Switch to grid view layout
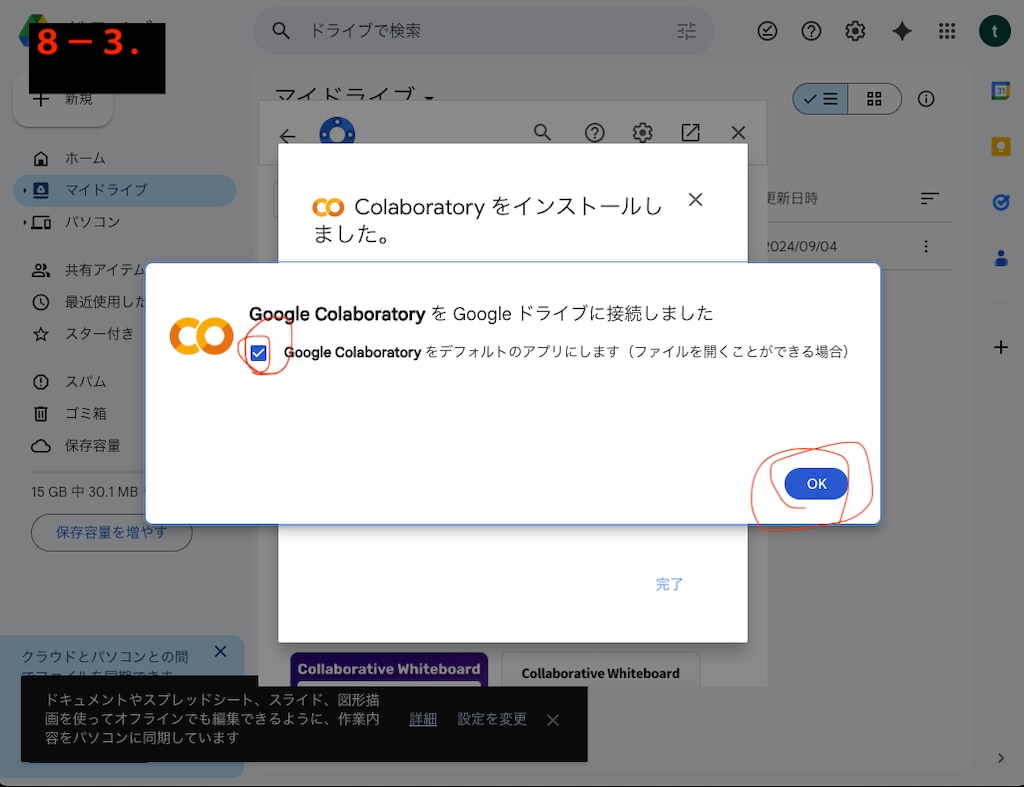The width and height of the screenshot is (1024, 787). 874,99
